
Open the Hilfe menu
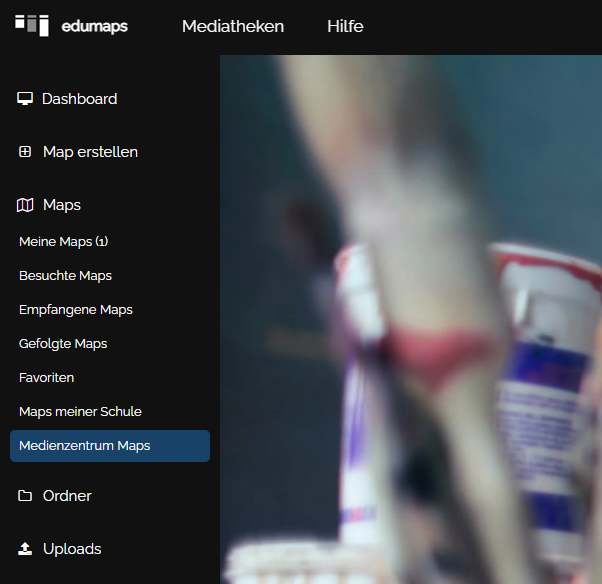(345, 27)
